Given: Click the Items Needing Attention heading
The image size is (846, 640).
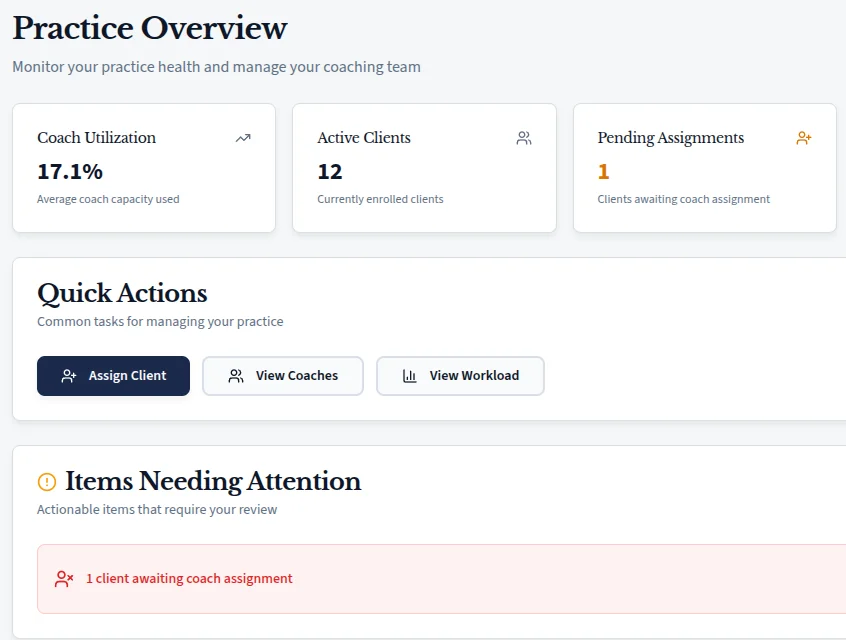Looking at the screenshot, I should tap(213, 481).
